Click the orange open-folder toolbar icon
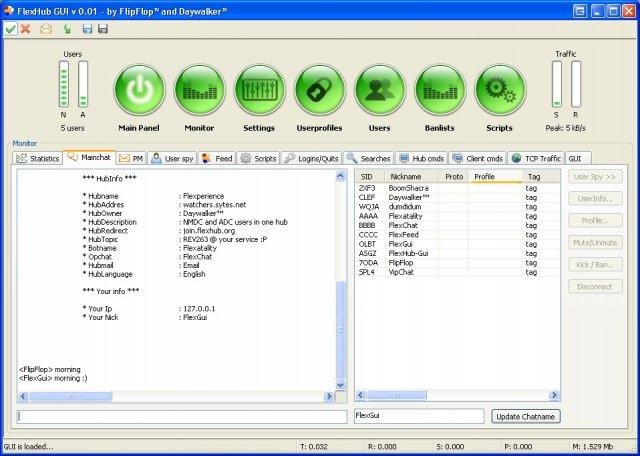640x456 pixels. (47, 29)
